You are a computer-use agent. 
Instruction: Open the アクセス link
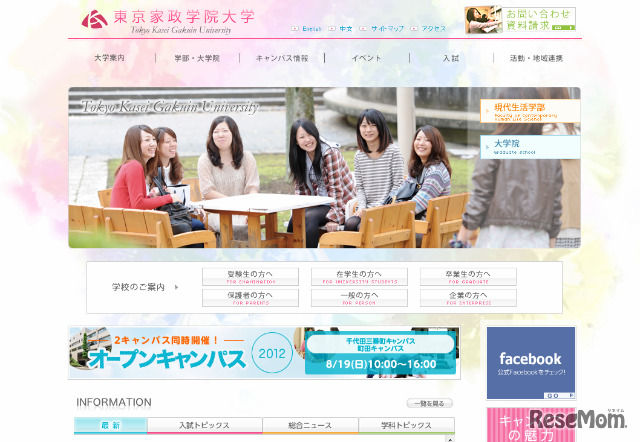[x=433, y=29]
